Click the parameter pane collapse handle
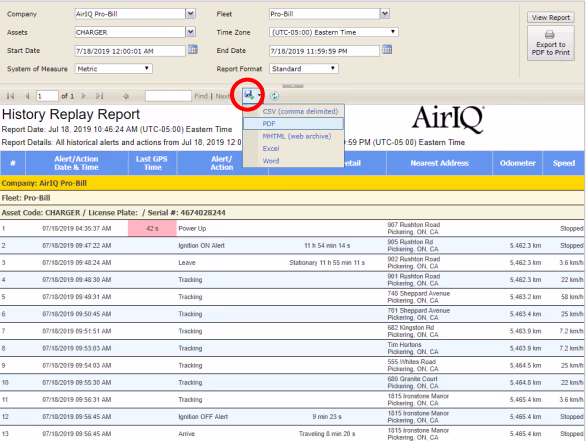This screenshot has height=441, width=586. coord(293,86)
